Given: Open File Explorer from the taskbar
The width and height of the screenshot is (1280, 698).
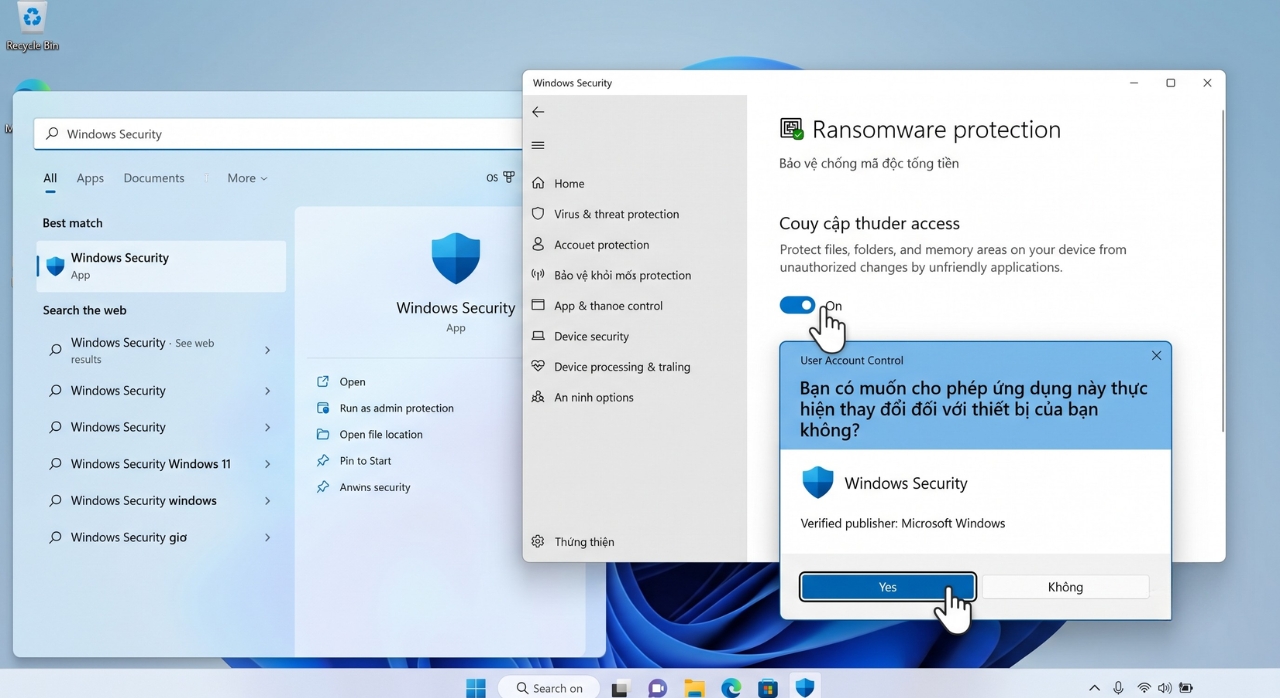Looking at the screenshot, I should [x=694, y=688].
